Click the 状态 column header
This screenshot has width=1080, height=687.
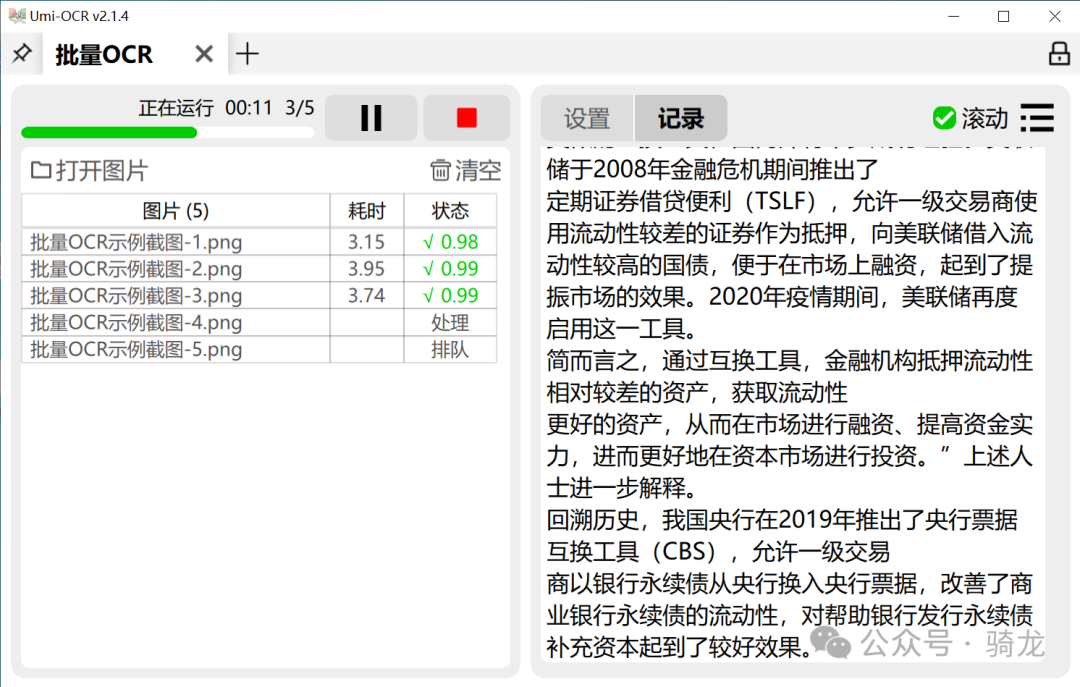[x=450, y=211]
